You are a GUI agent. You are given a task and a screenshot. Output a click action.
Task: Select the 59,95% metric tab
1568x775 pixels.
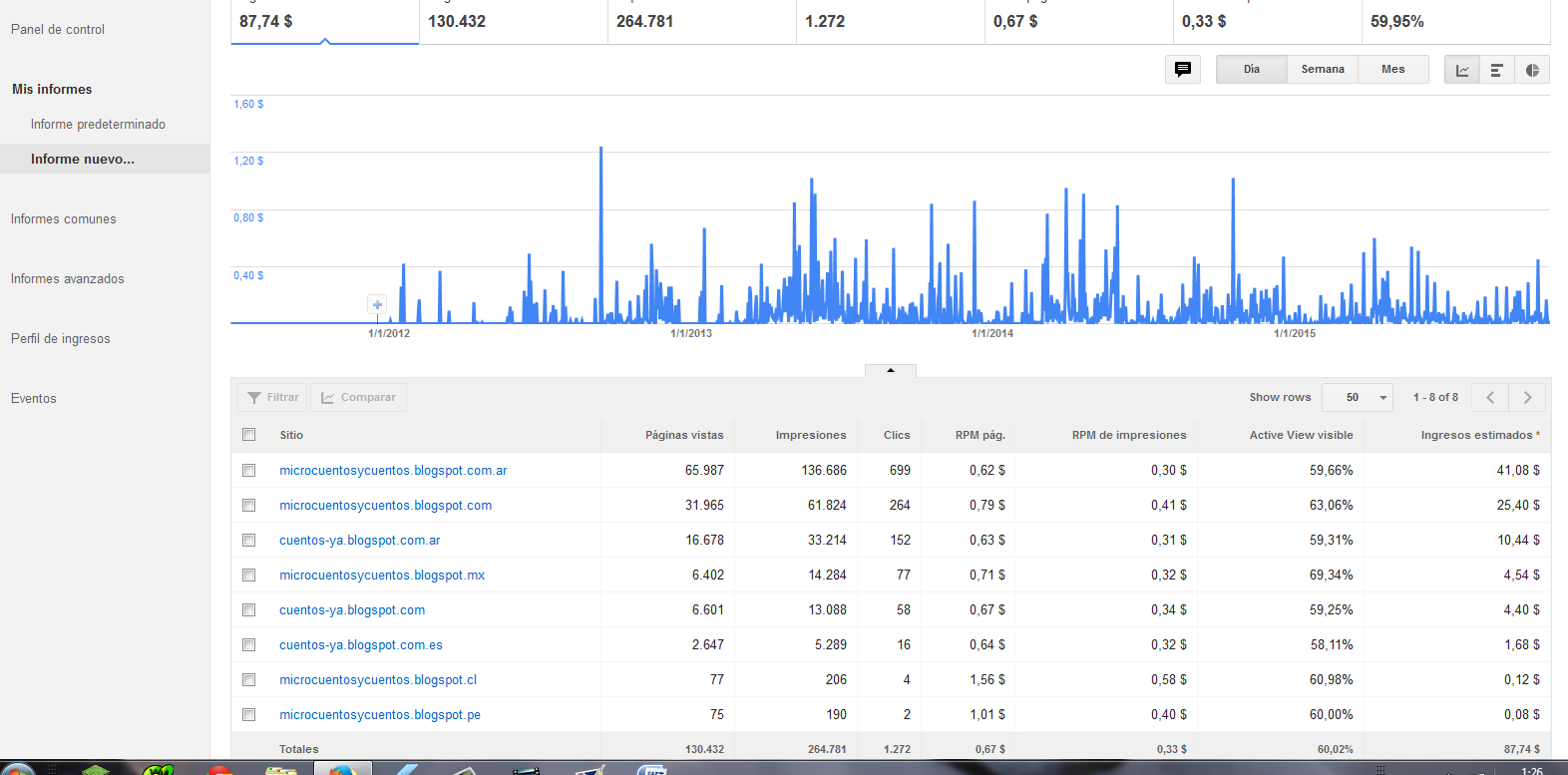tap(1455, 21)
